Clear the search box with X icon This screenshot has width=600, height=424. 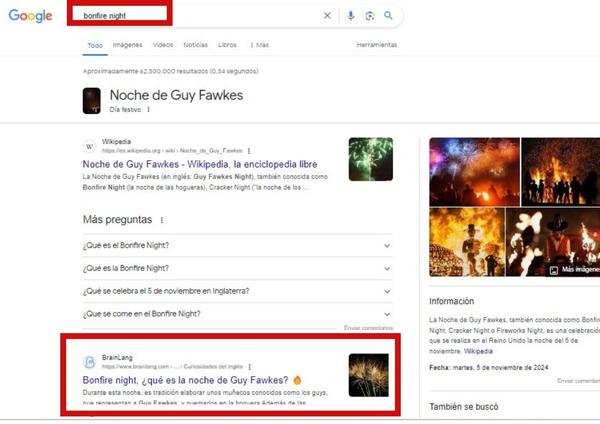(326, 16)
